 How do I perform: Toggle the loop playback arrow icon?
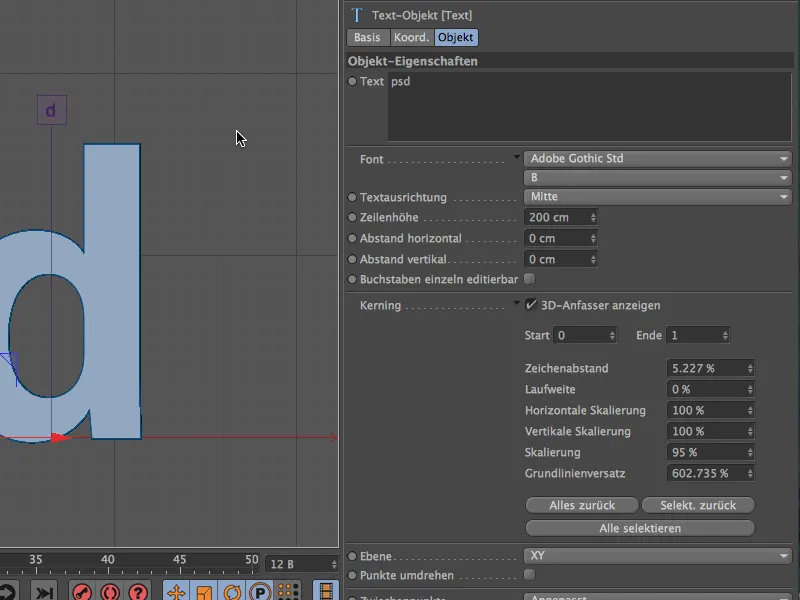[x=7, y=592]
